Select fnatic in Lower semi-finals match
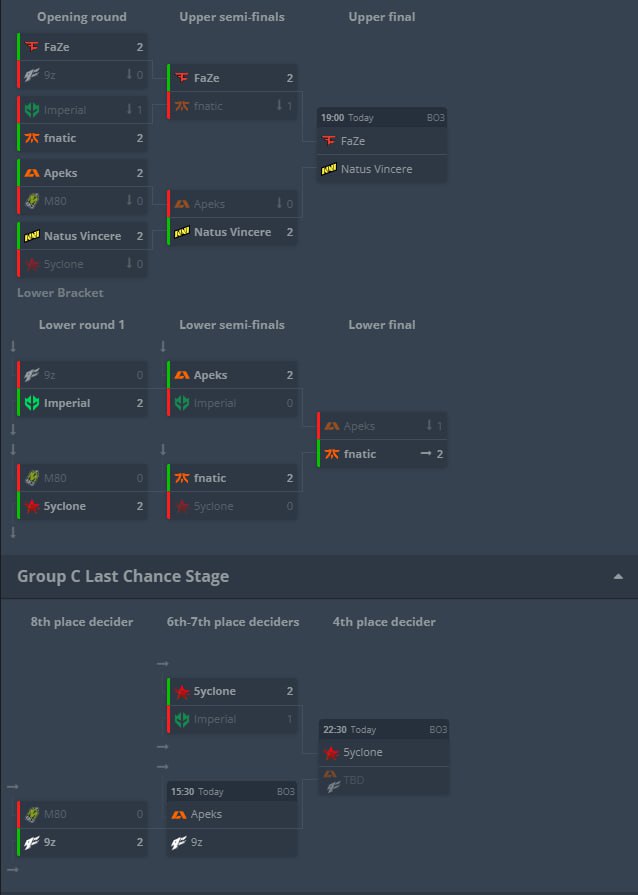The image size is (638, 895). [232, 478]
